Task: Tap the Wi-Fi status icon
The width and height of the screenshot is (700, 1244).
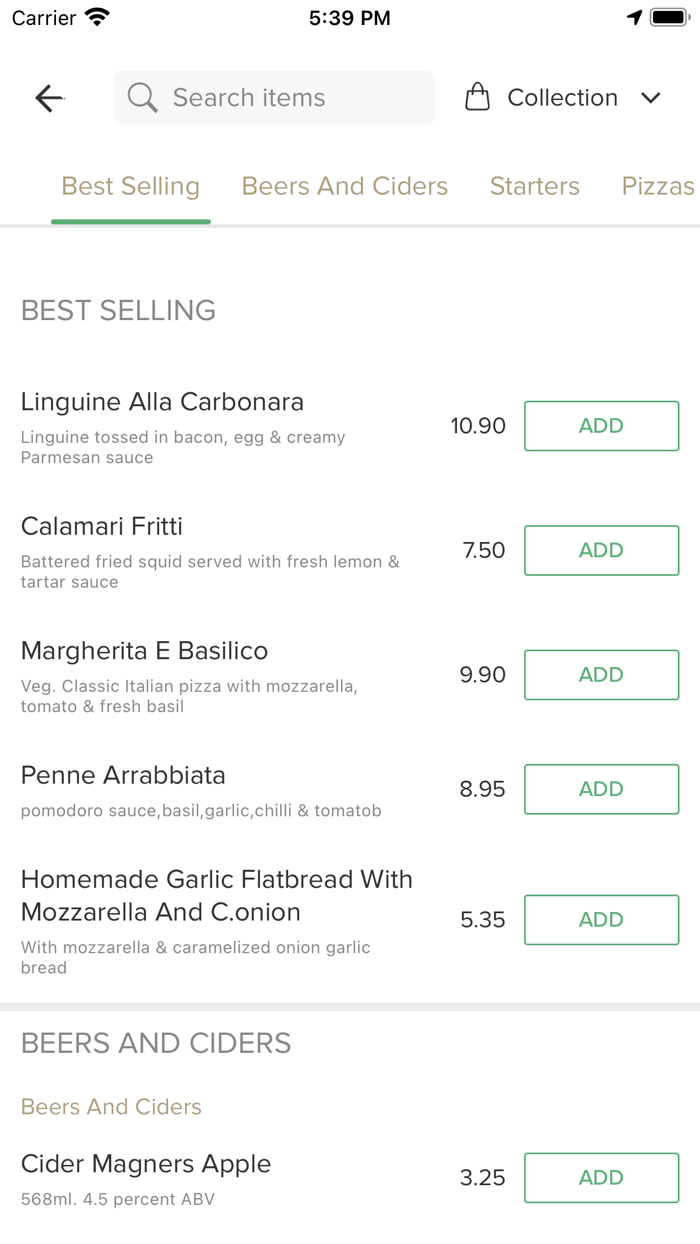Action: [97, 18]
